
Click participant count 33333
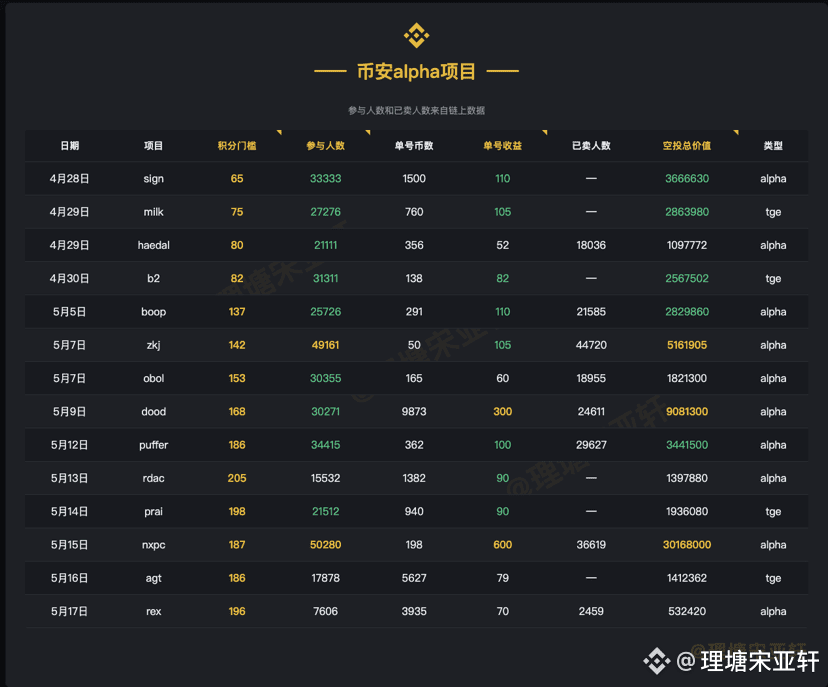(325, 178)
